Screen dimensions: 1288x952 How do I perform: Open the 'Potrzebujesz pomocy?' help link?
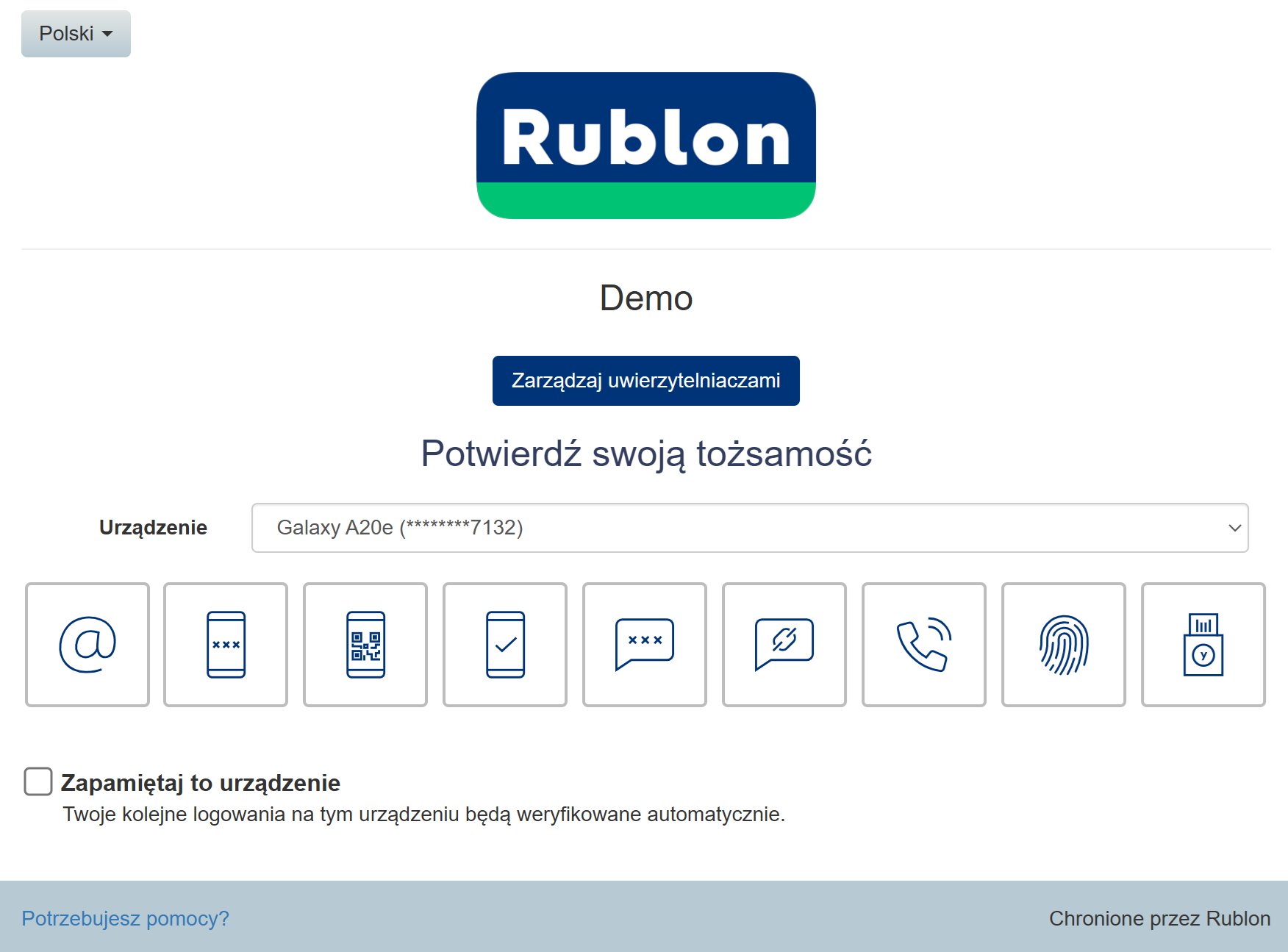(x=125, y=918)
